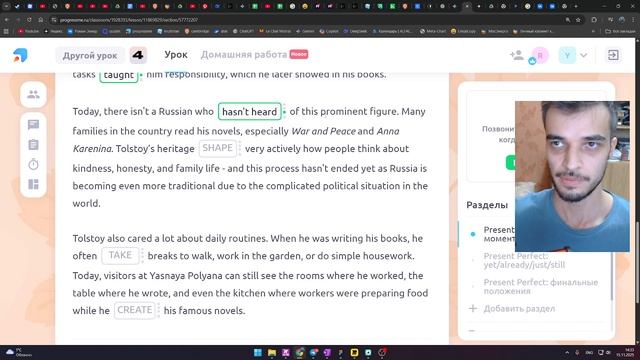The height and width of the screenshot is (360, 640).
Task: Open the YouTube bookmark
Action: [29, 31]
